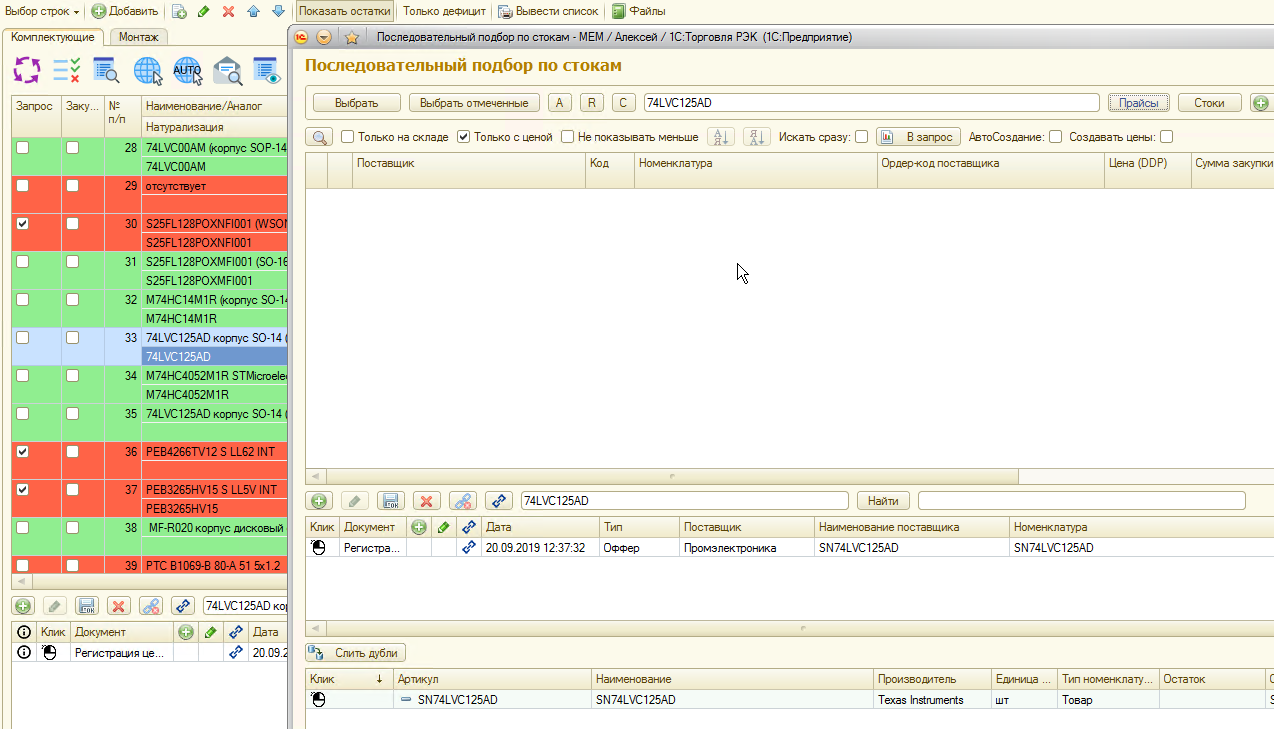Click the purple refresh arrows icon
The width and height of the screenshot is (1274, 729).
click(x=26, y=70)
